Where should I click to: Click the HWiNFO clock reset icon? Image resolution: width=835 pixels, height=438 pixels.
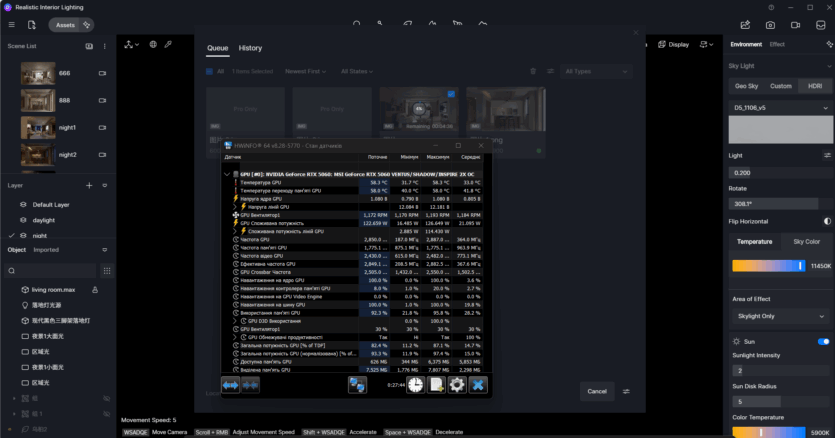point(414,385)
